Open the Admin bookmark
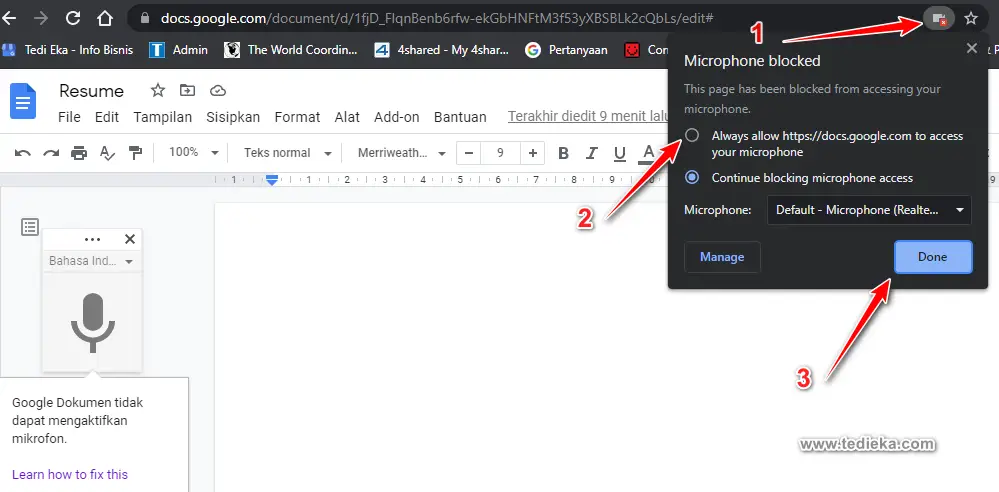 [x=178, y=50]
